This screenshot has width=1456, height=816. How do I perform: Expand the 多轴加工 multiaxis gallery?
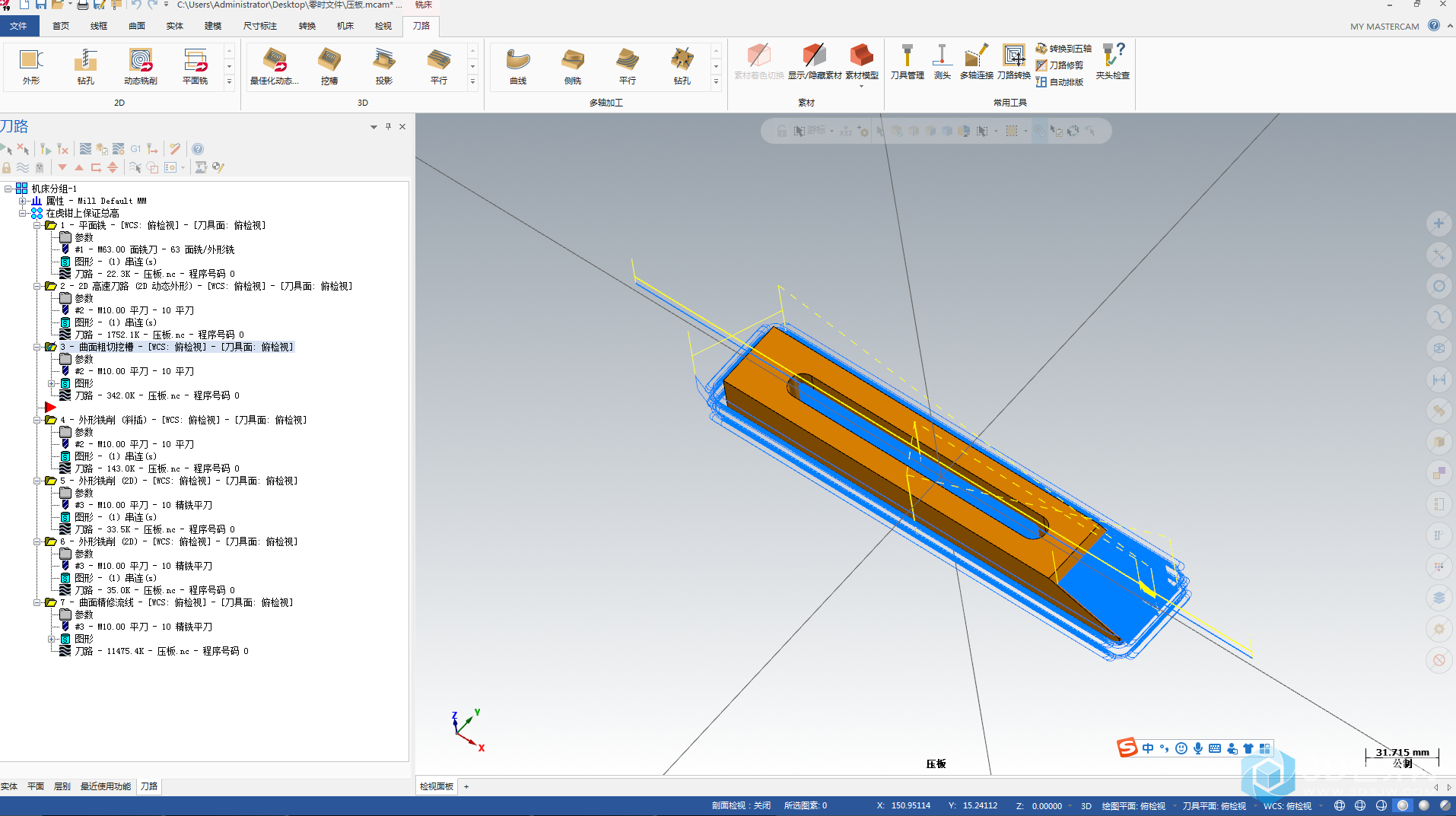[x=716, y=82]
